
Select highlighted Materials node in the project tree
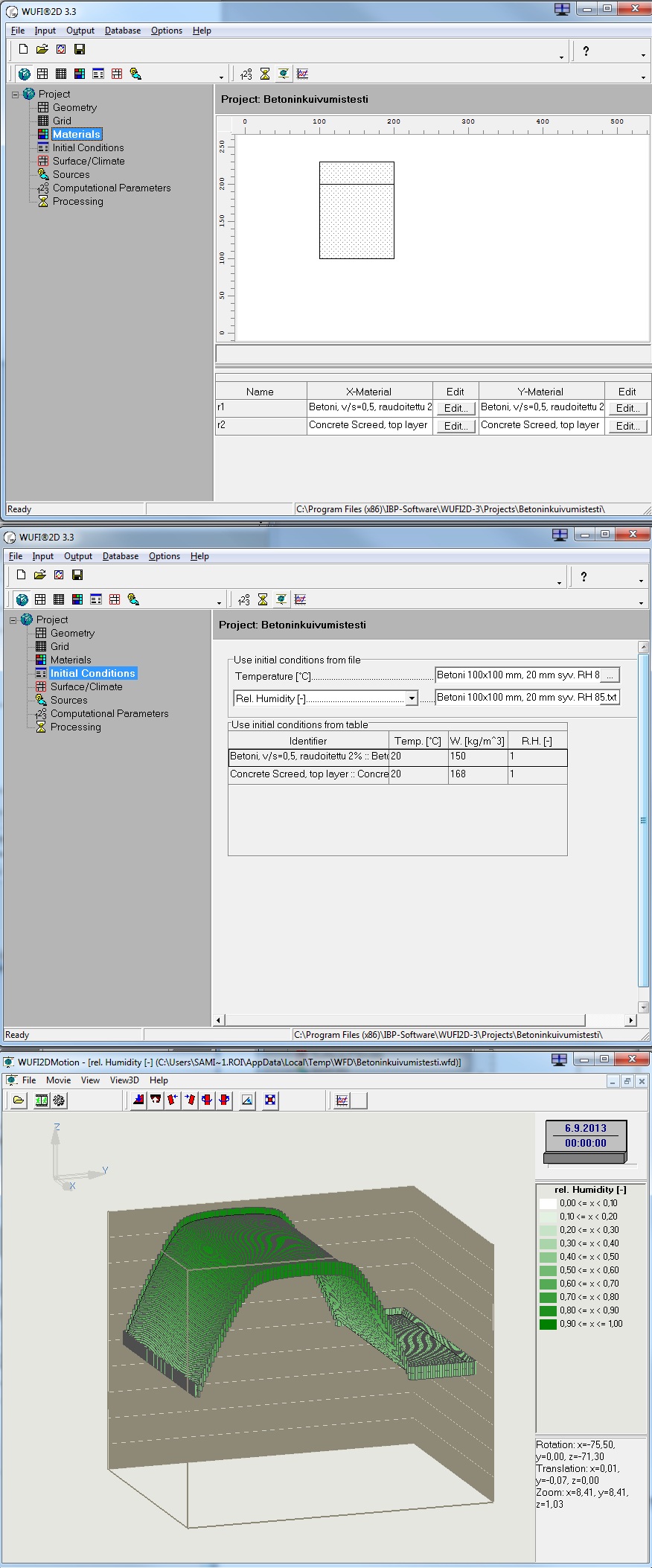(x=76, y=134)
